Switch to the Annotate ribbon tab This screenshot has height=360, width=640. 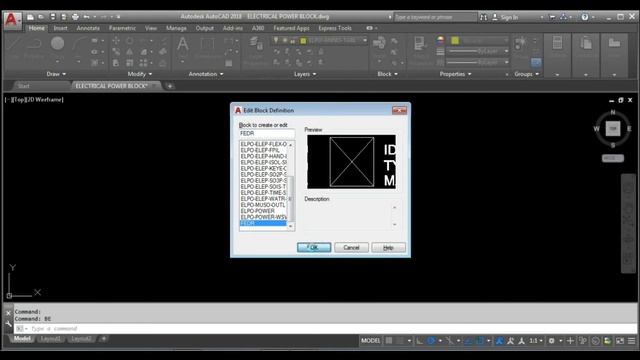click(x=88, y=28)
